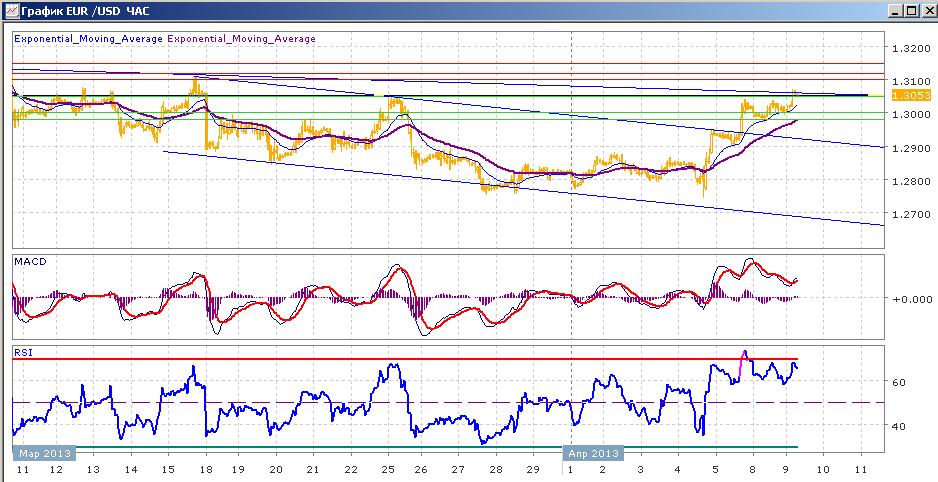Click the 'Апр 2013' month marker
The image size is (938, 482).
click(x=593, y=453)
